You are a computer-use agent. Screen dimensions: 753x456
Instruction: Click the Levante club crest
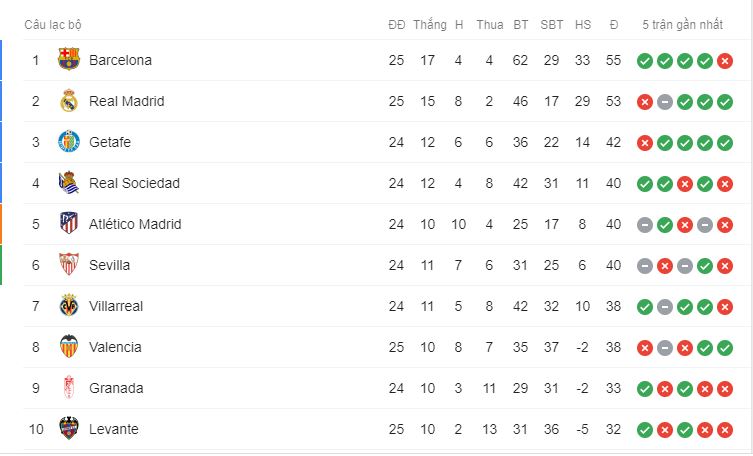point(69,429)
